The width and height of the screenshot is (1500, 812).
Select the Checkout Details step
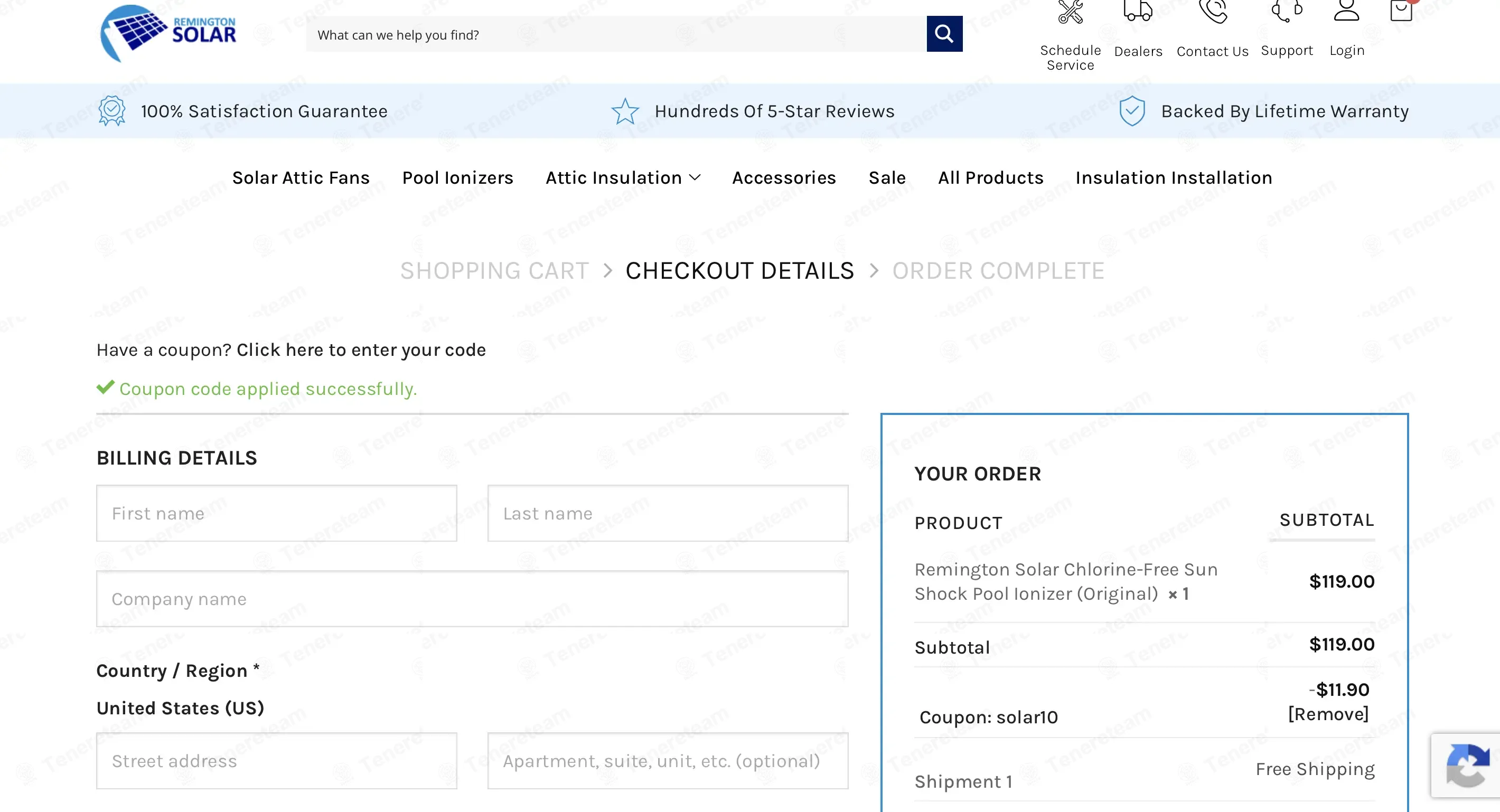click(x=739, y=271)
